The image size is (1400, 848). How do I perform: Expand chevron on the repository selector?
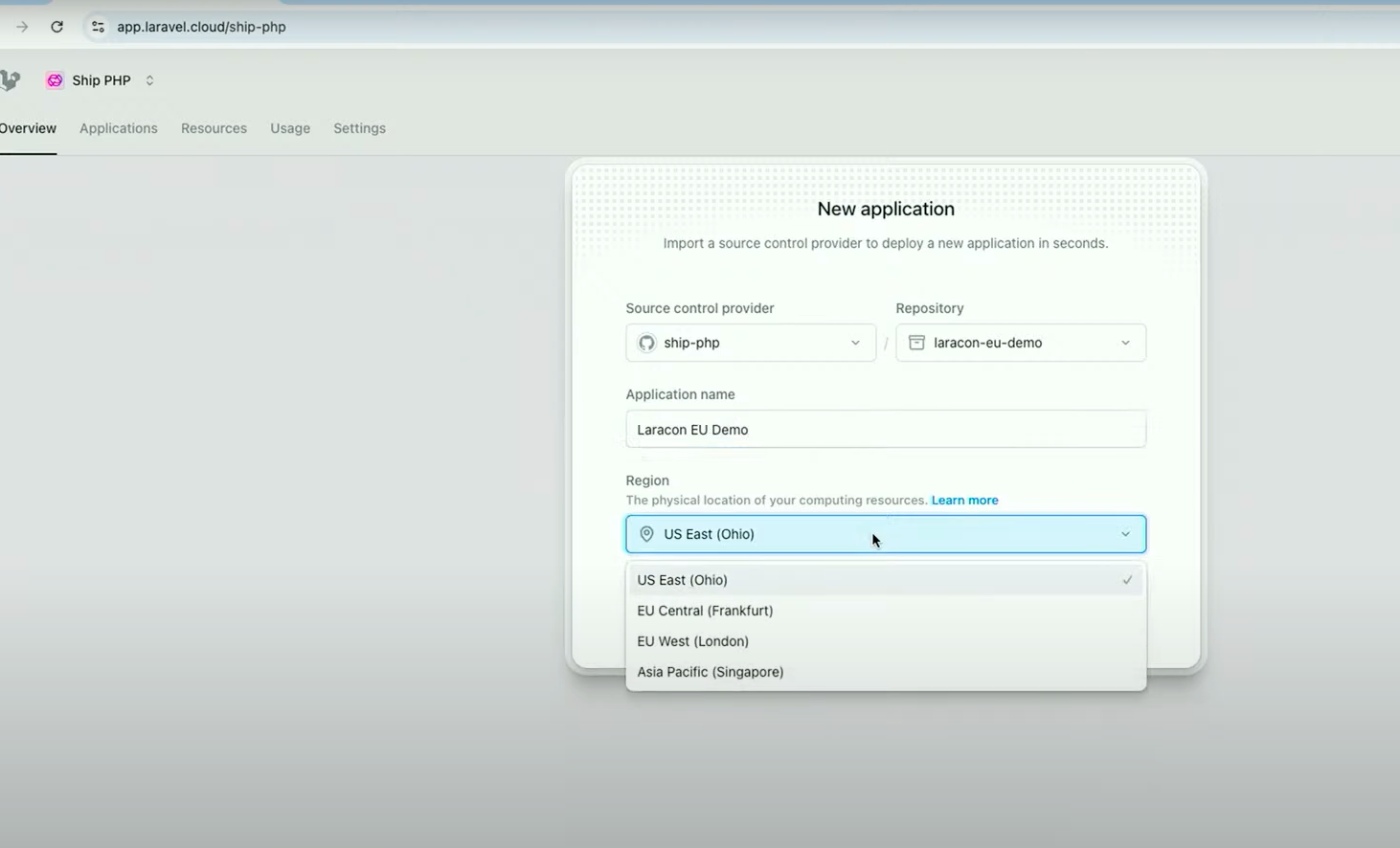(1125, 343)
